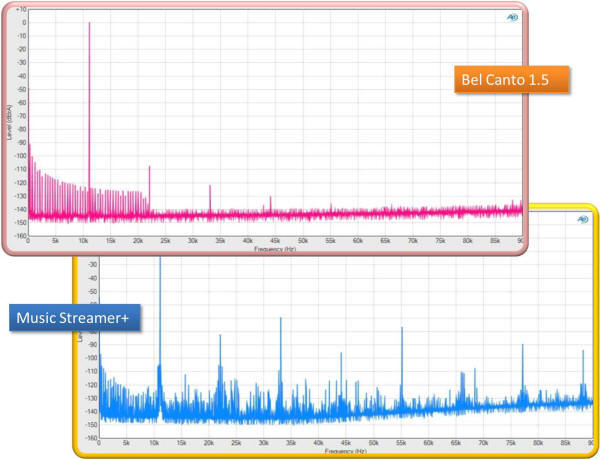The width and height of the screenshot is (600, 459).
Task: Click the '25k' frequency tick on pink chart
Action: pyautogui.click(x=165, y=241)
